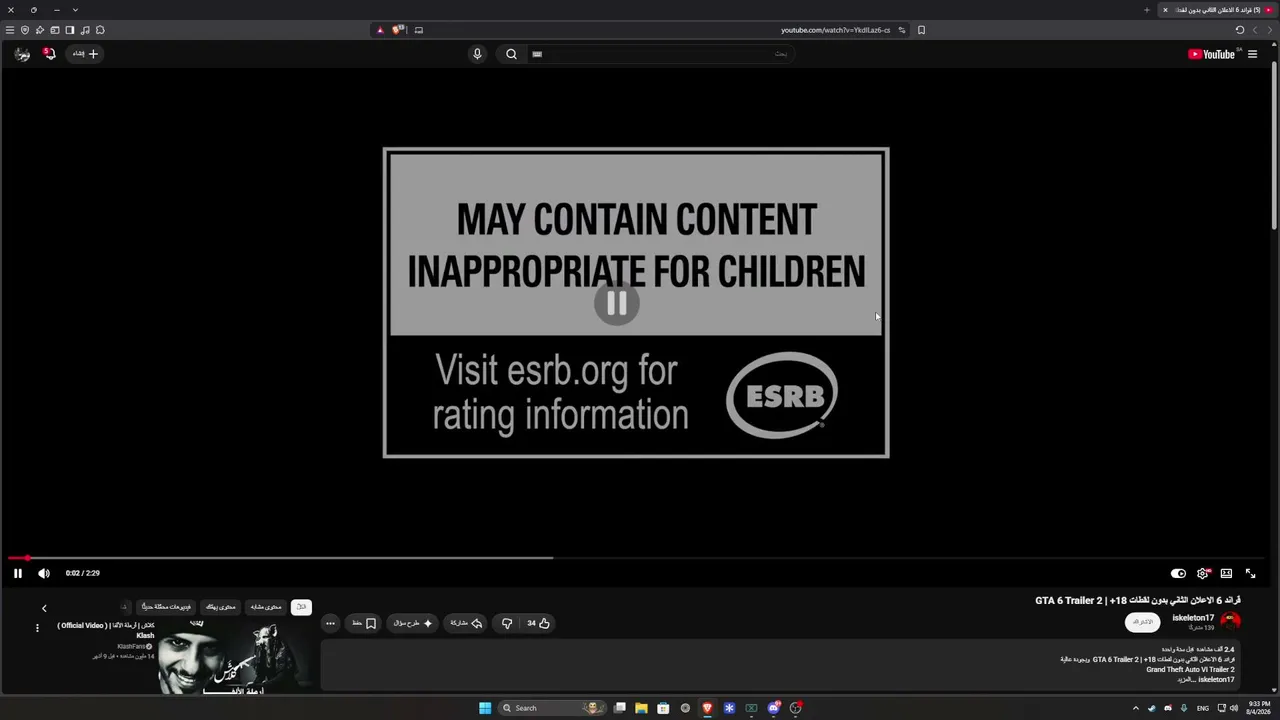
Task: Open the Brave VPN shield icon
Action: pos(25,30)
